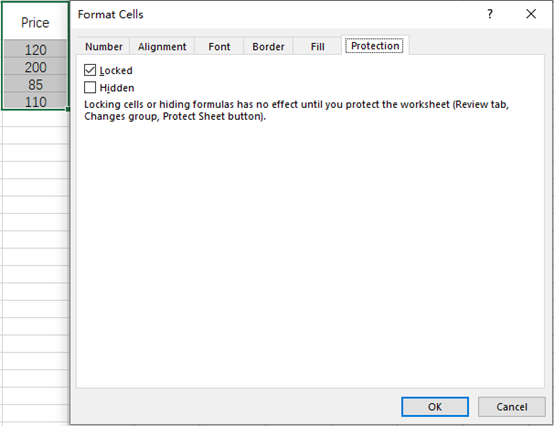The width and height of the screenshot is (554, 426).
Task: Select the cell containing 120
Action: [35, 49]
